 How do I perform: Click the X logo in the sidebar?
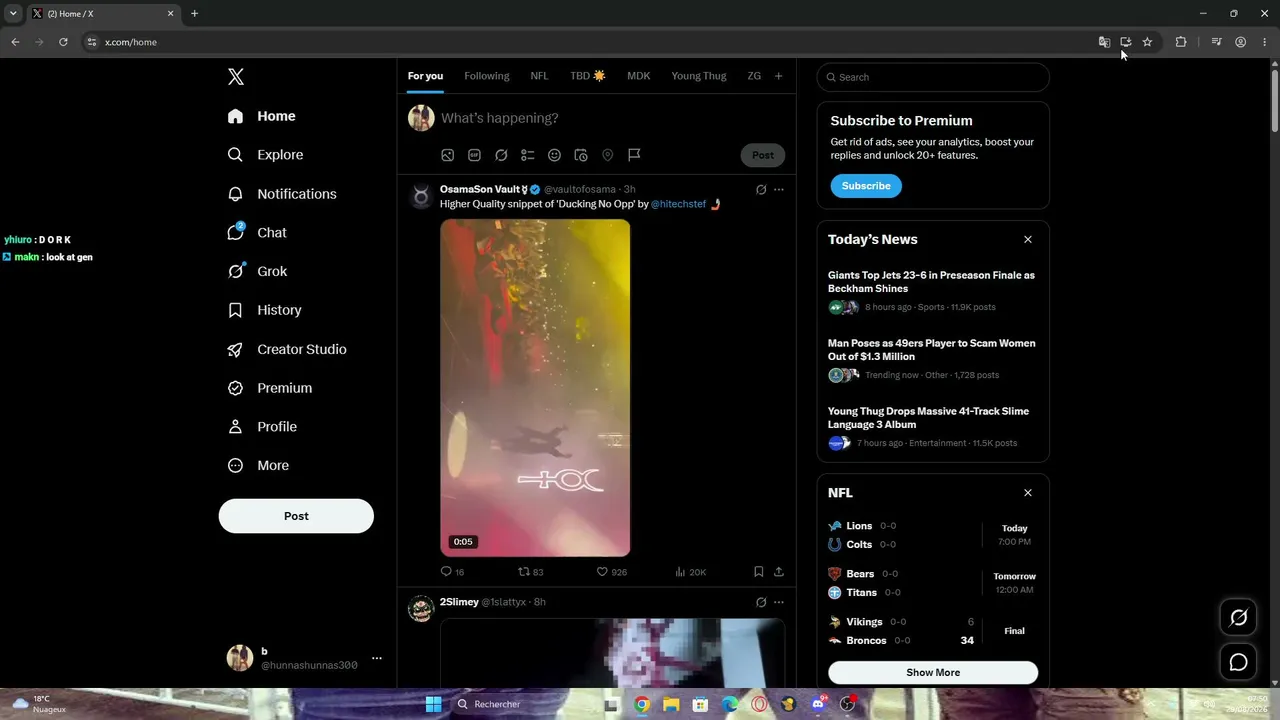coord(236,77)
